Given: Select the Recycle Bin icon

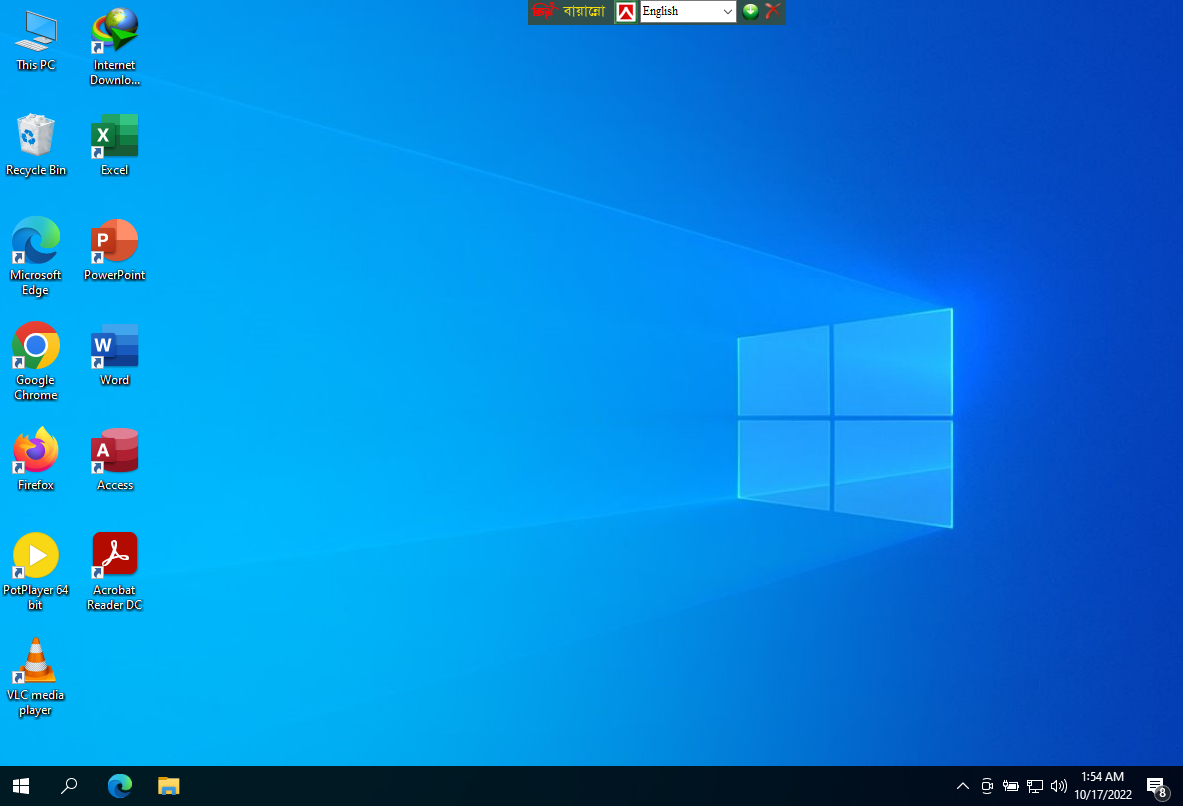Looking at the screenshot, I should pyautogui.click(x=35, y=137).
